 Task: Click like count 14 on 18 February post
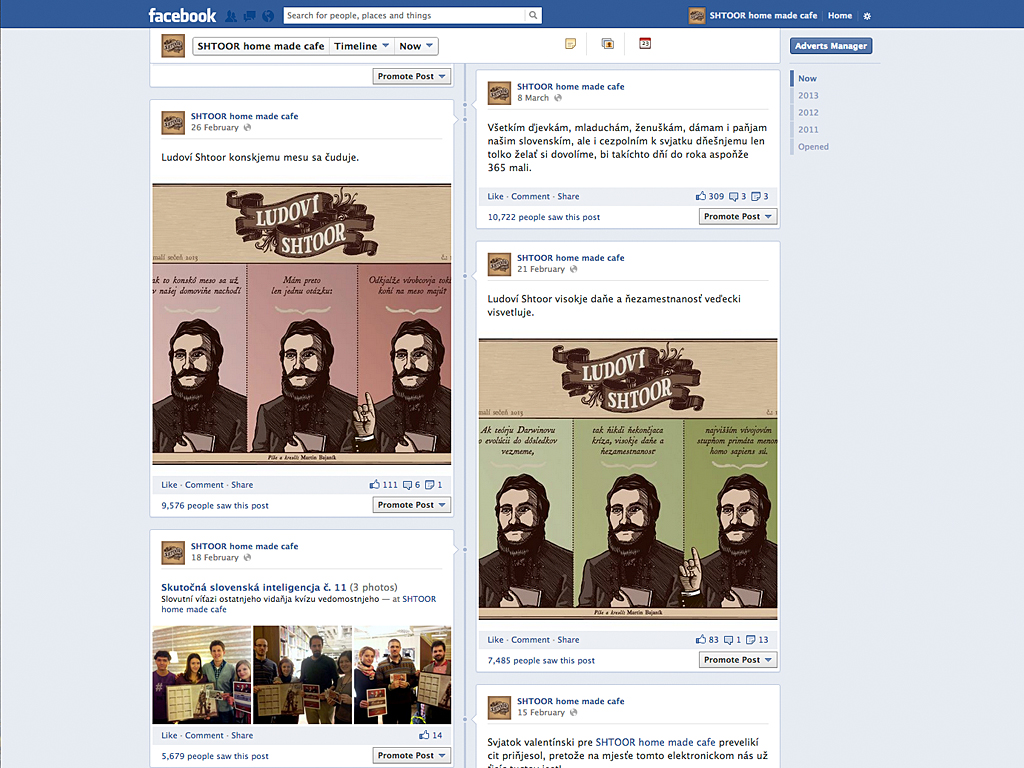pyautogui.click(x=430, y=735)
